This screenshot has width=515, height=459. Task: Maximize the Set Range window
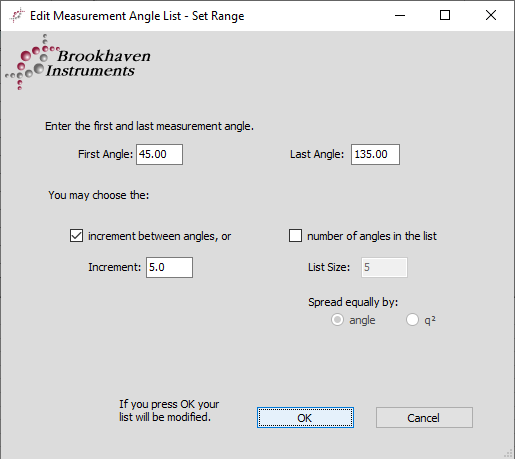point(445,15)
